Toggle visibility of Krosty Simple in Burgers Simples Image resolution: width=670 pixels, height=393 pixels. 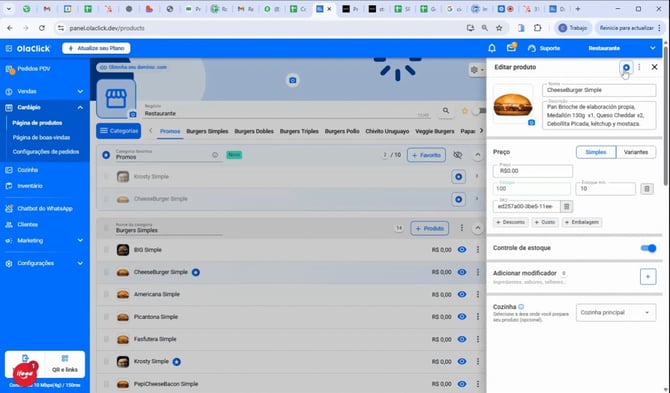(462, 361)
